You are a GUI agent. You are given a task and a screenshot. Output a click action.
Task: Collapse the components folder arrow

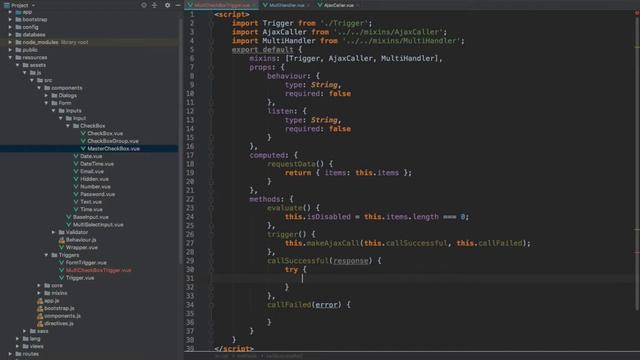(39, 88)
